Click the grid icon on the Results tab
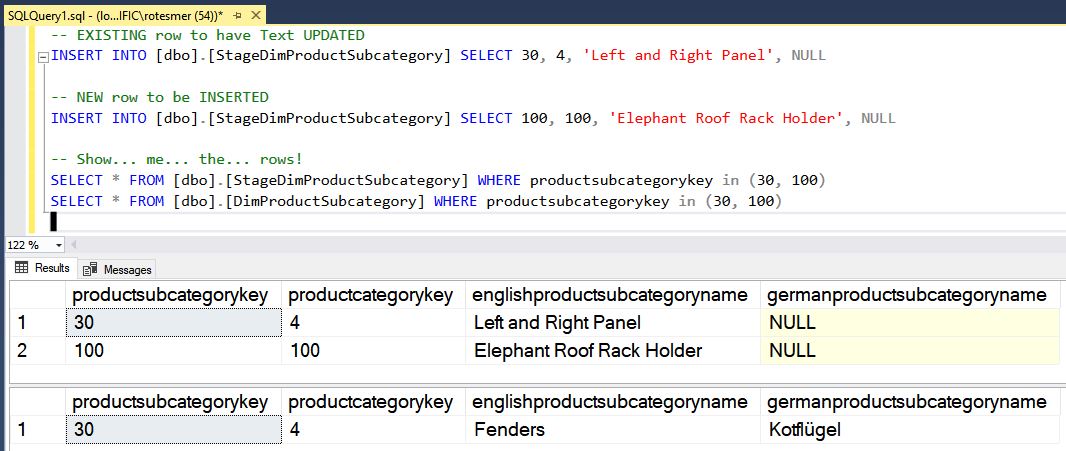 20,268
